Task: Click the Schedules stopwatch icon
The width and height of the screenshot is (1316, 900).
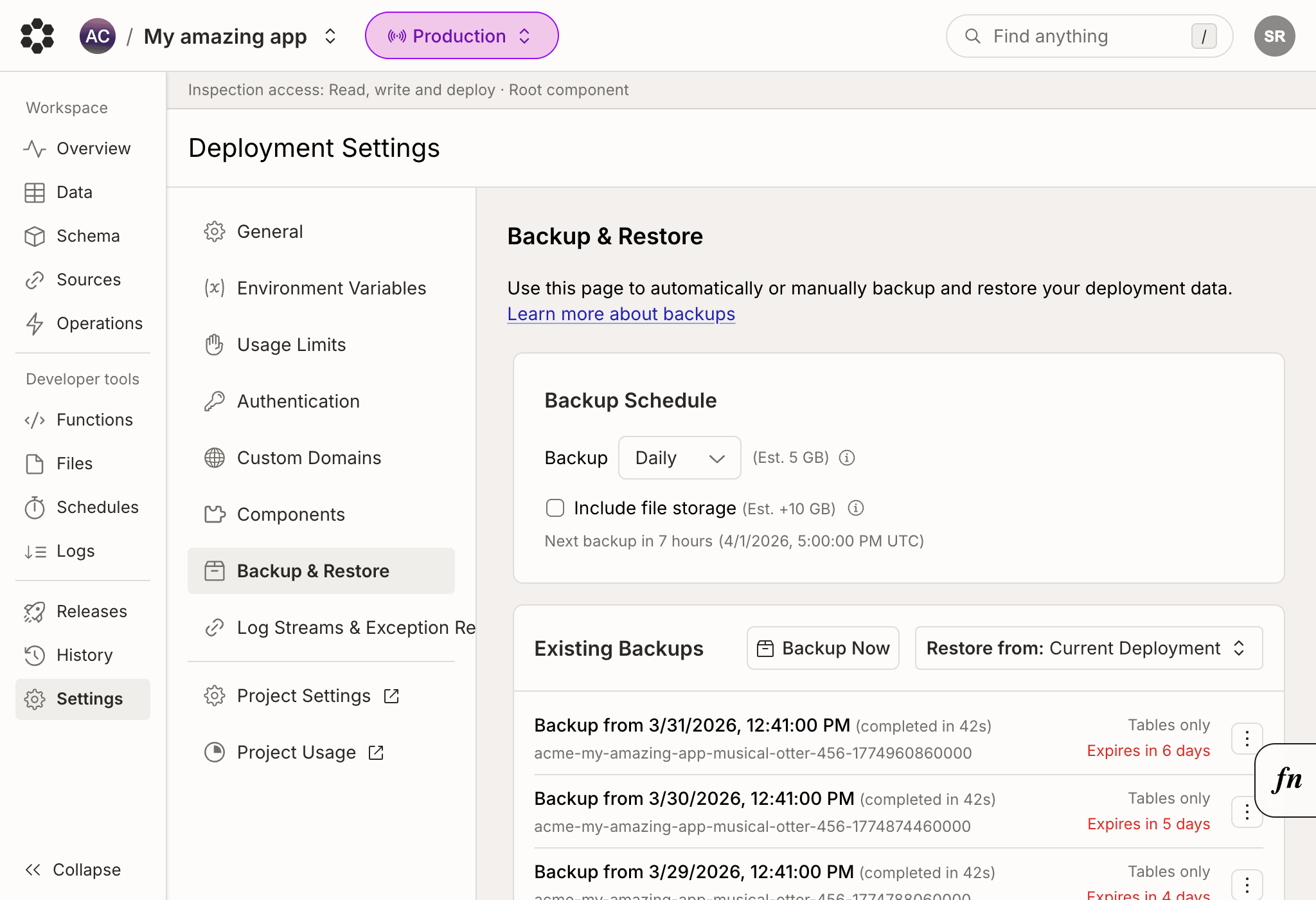Action: point(35,507)
